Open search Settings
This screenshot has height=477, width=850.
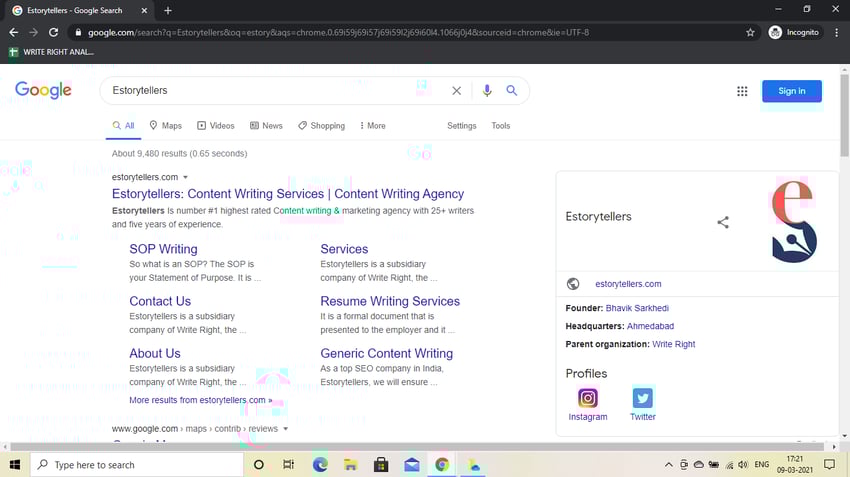click(461, 126)
